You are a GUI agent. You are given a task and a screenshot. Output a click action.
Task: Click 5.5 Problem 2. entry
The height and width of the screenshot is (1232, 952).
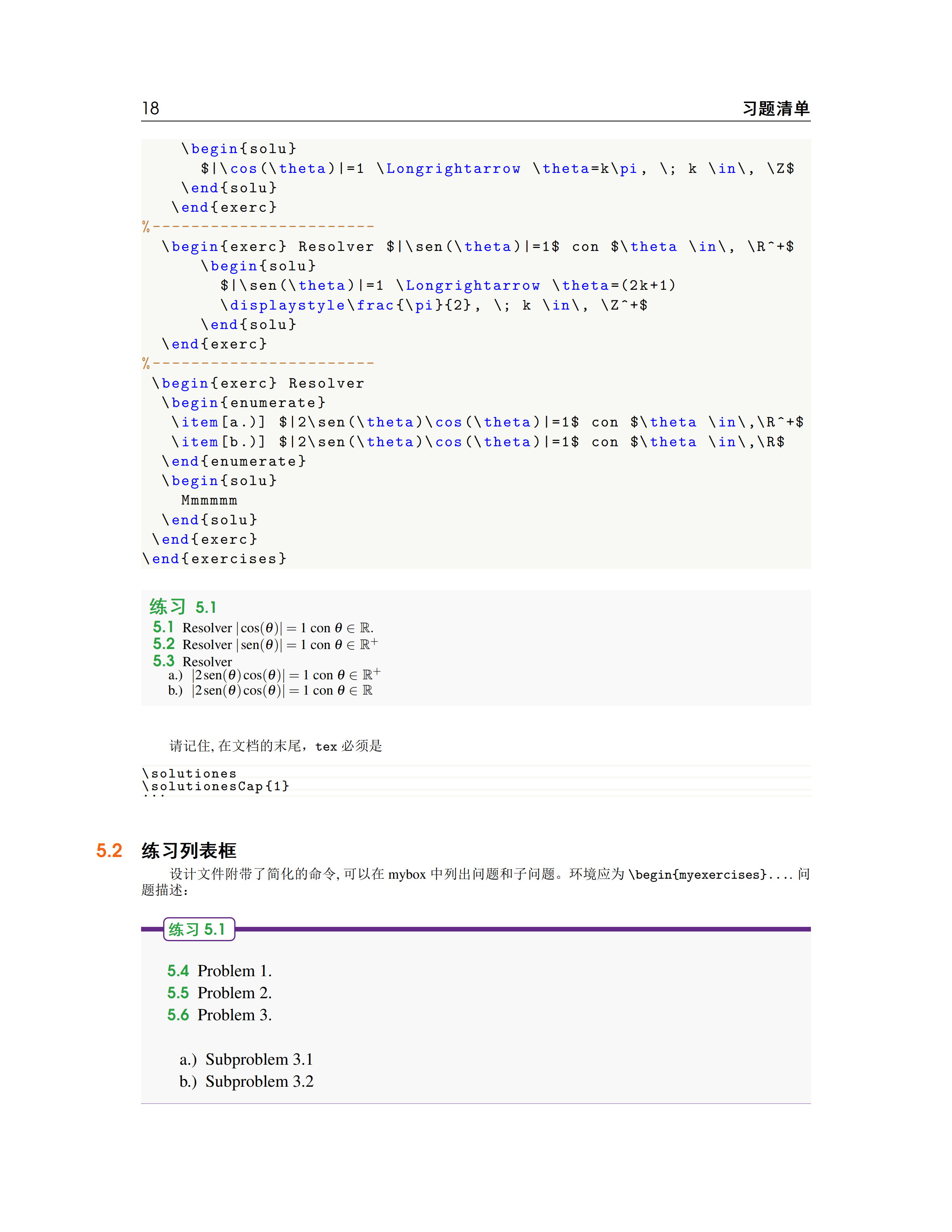tap(220, 993)
